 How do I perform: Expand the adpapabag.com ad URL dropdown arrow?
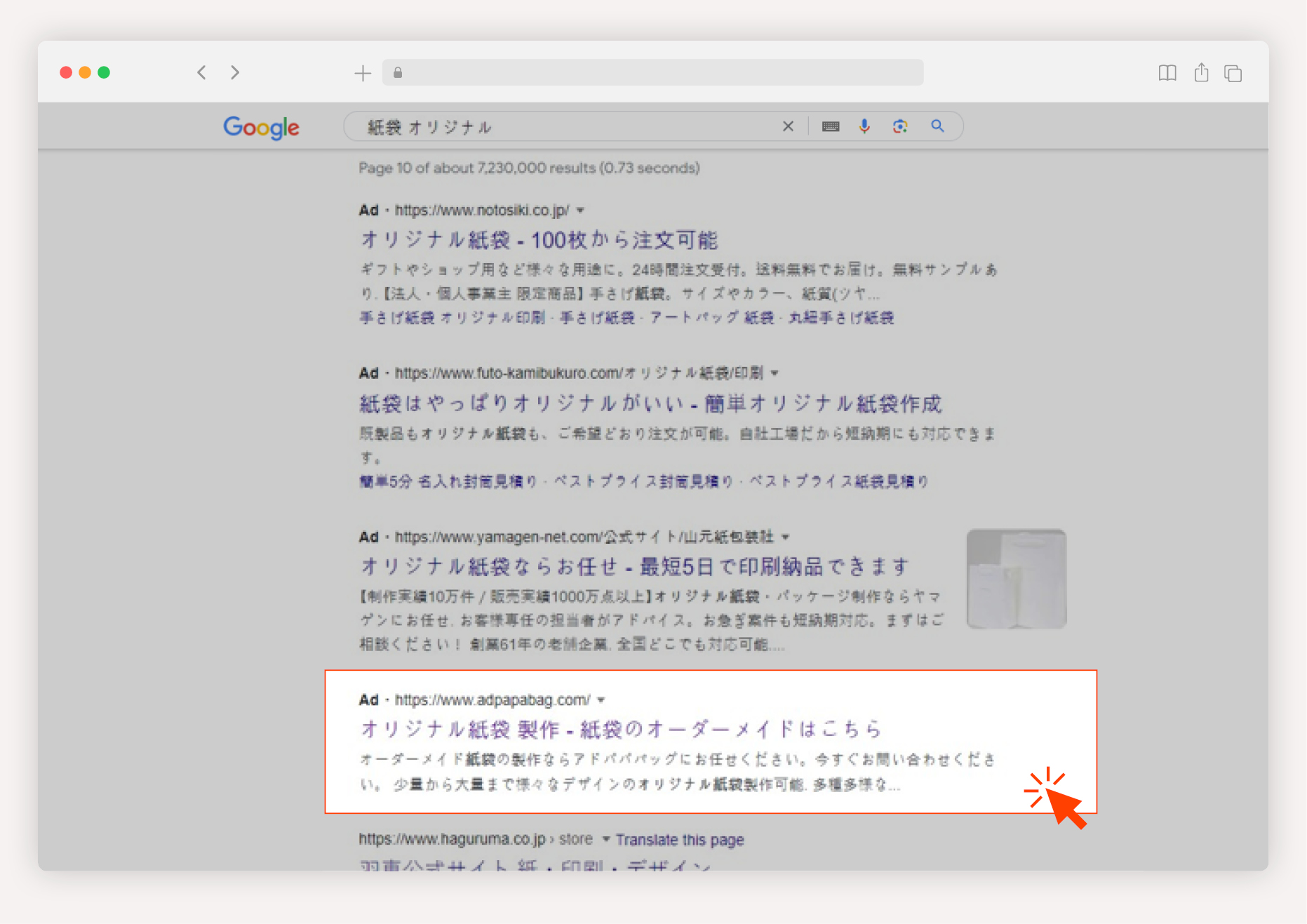click(601, 700)
